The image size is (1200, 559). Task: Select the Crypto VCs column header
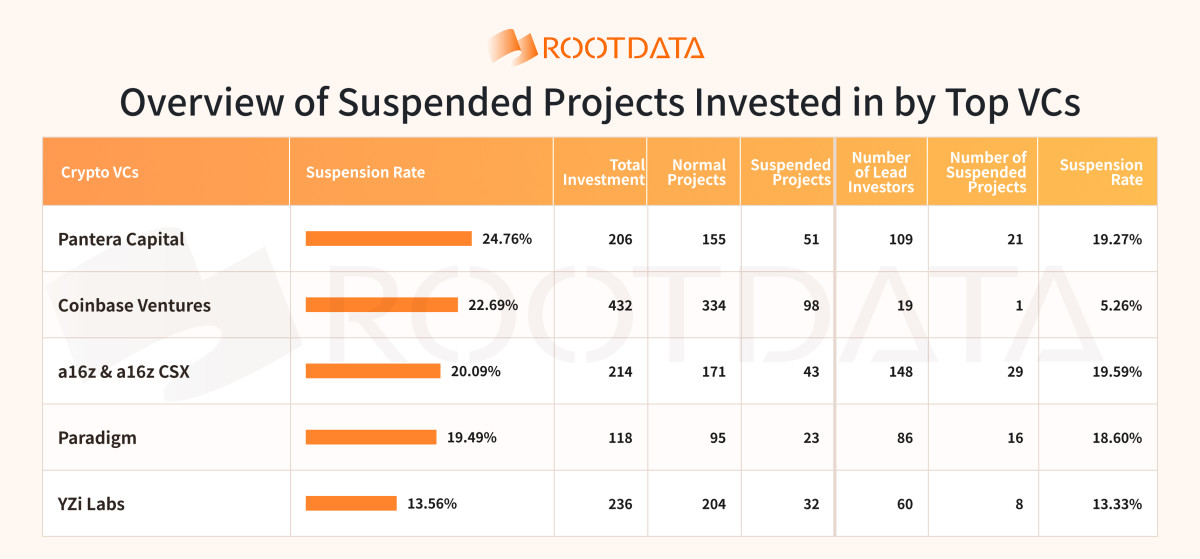tap(100, 172)
